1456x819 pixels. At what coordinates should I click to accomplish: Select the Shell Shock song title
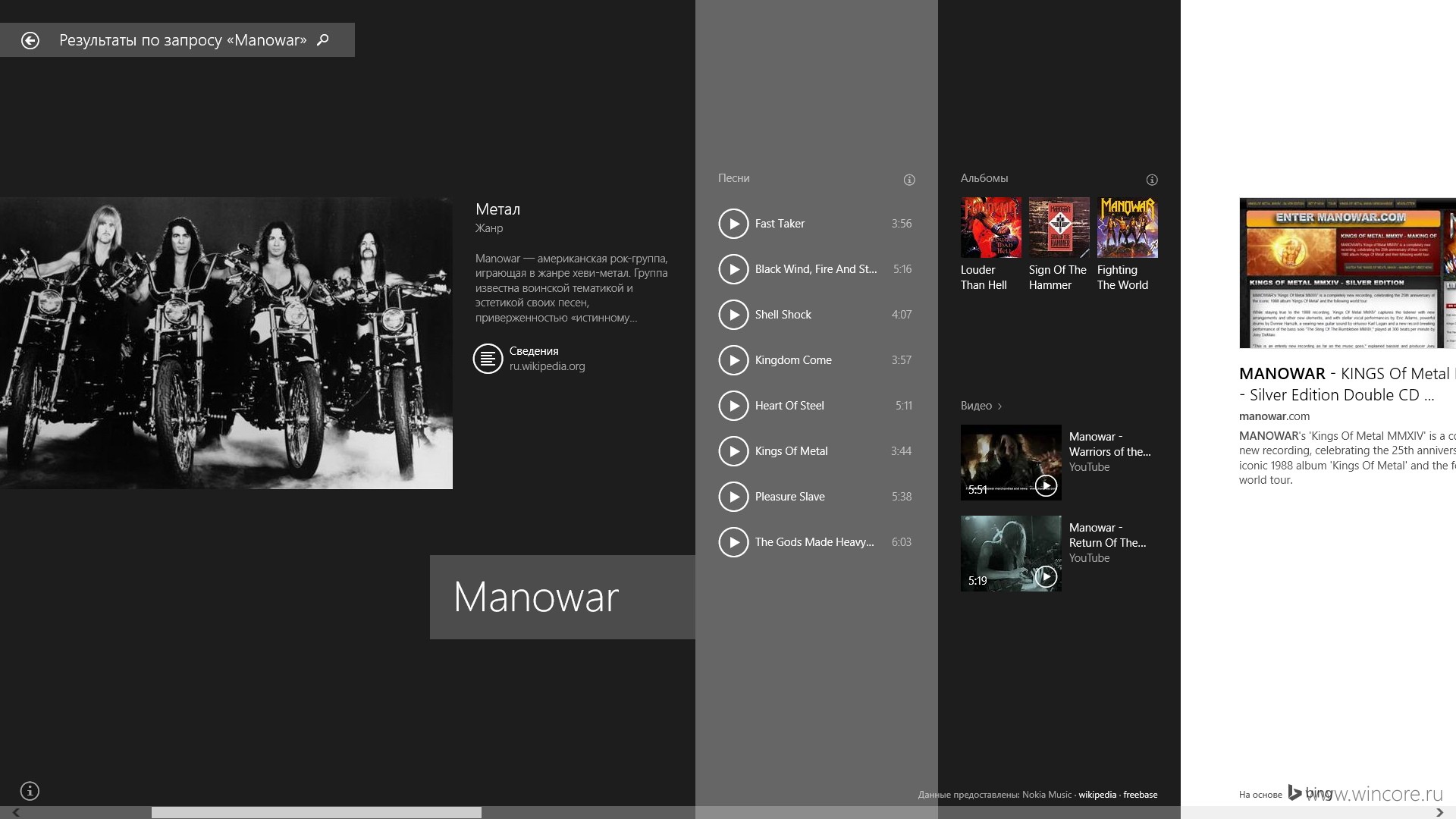(783, 315)
